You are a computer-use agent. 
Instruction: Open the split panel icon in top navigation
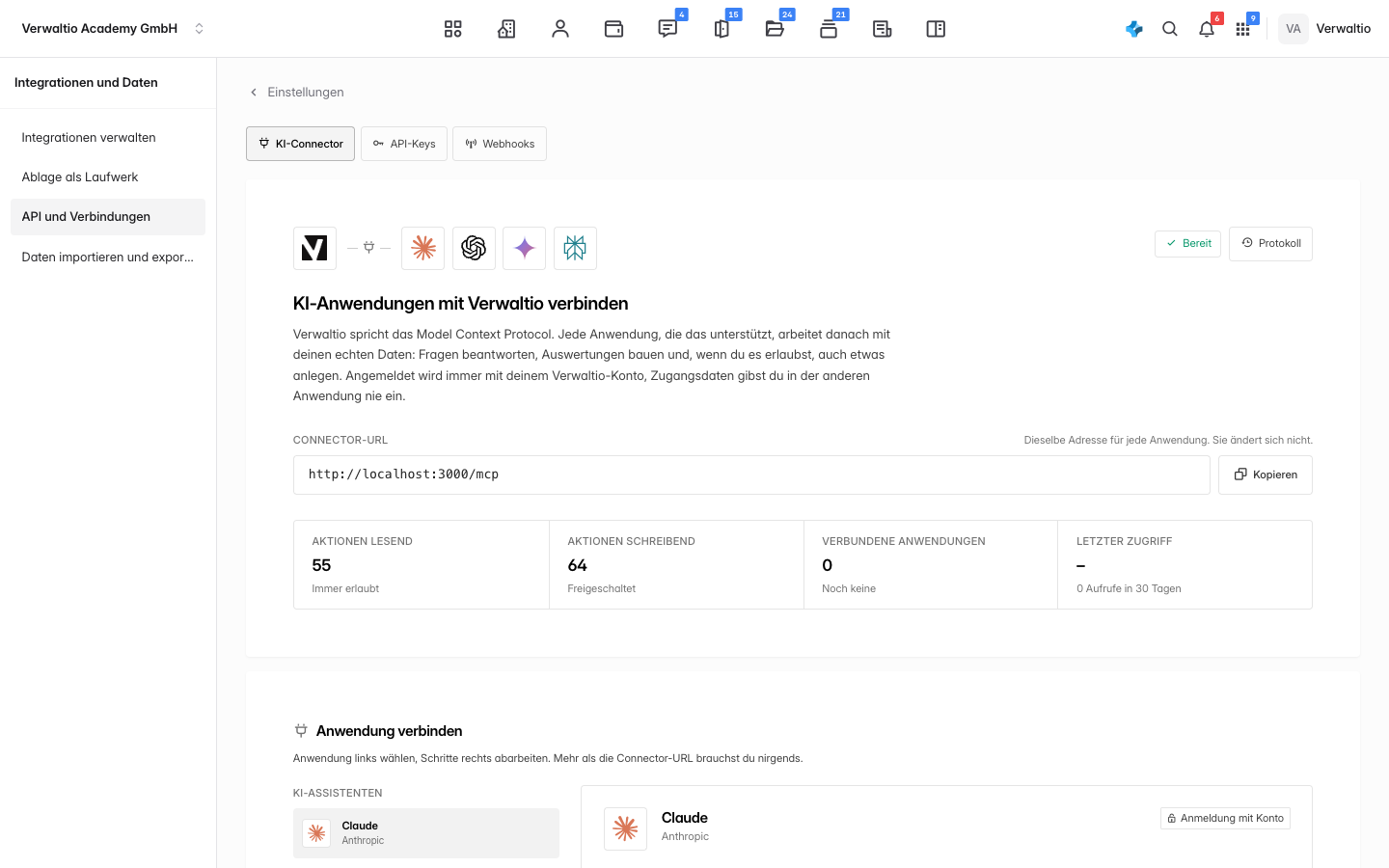pyautogui.click(x=936, y=29)
